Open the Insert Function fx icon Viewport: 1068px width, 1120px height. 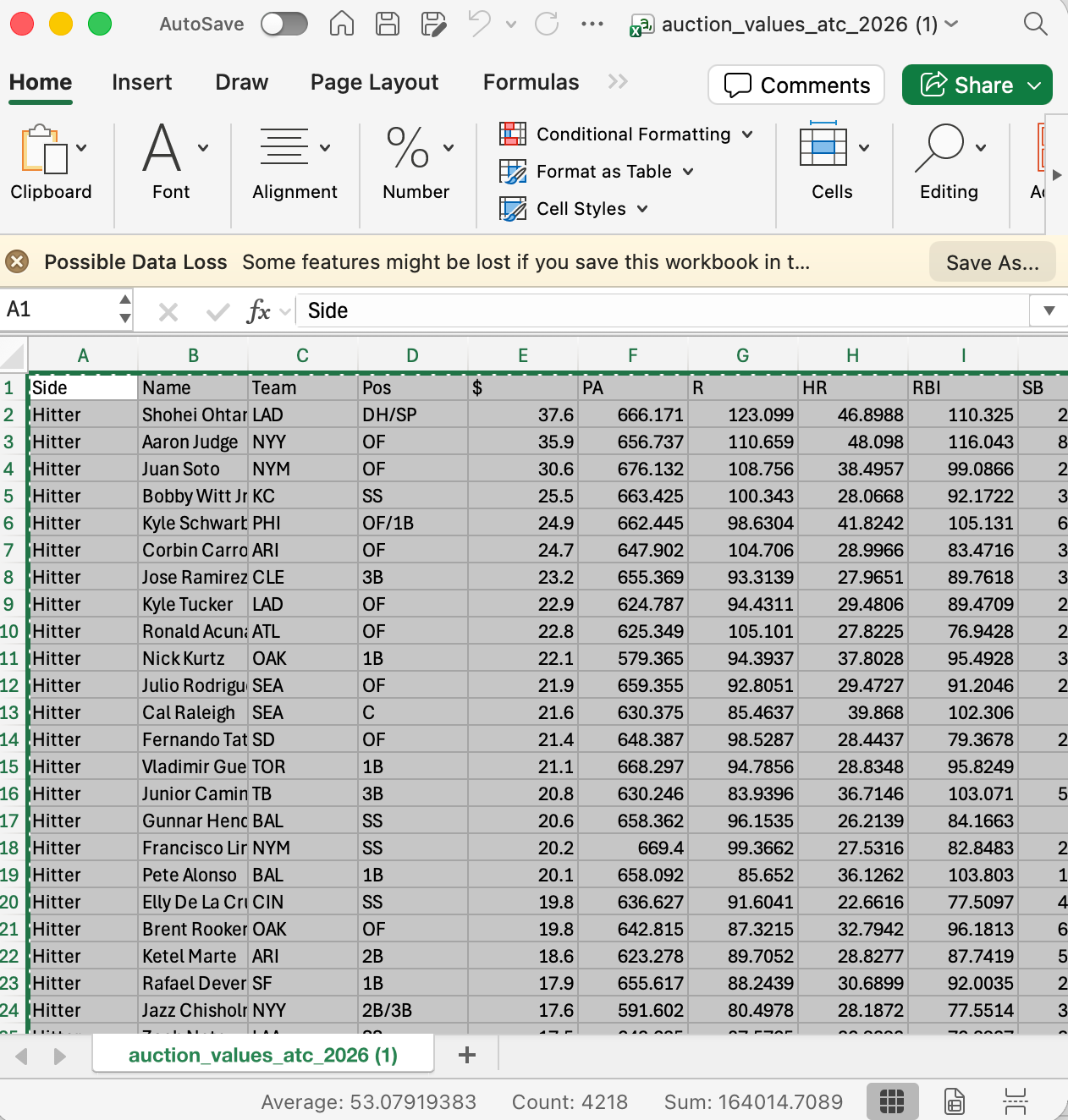click(258, 311)
